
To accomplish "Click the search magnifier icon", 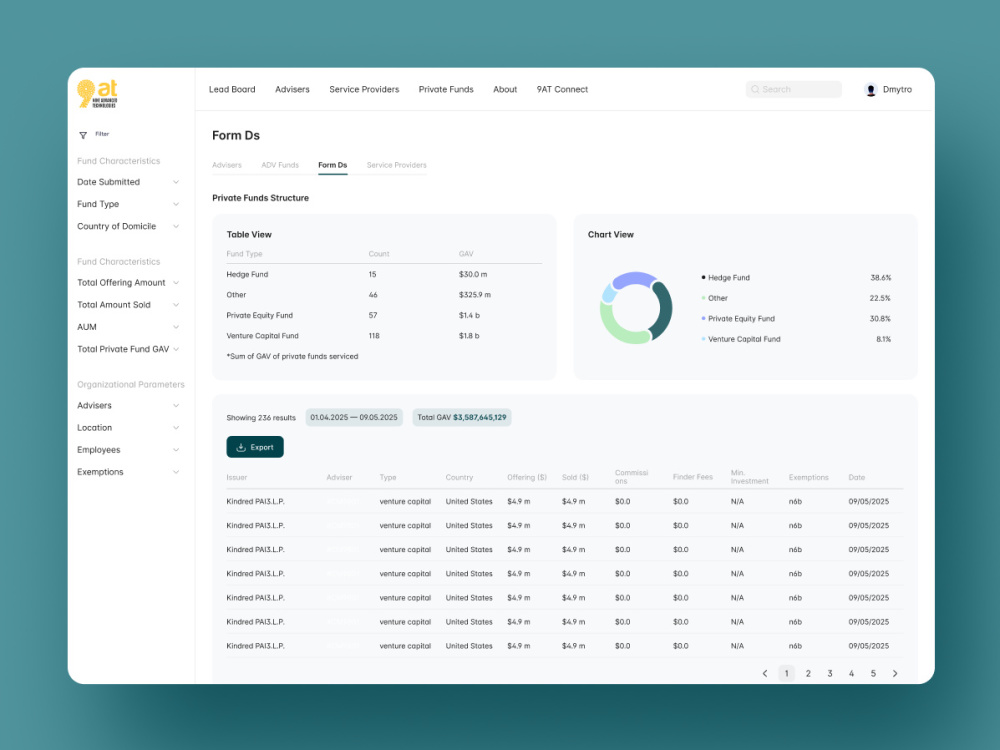I will click(x=755, y=89).
